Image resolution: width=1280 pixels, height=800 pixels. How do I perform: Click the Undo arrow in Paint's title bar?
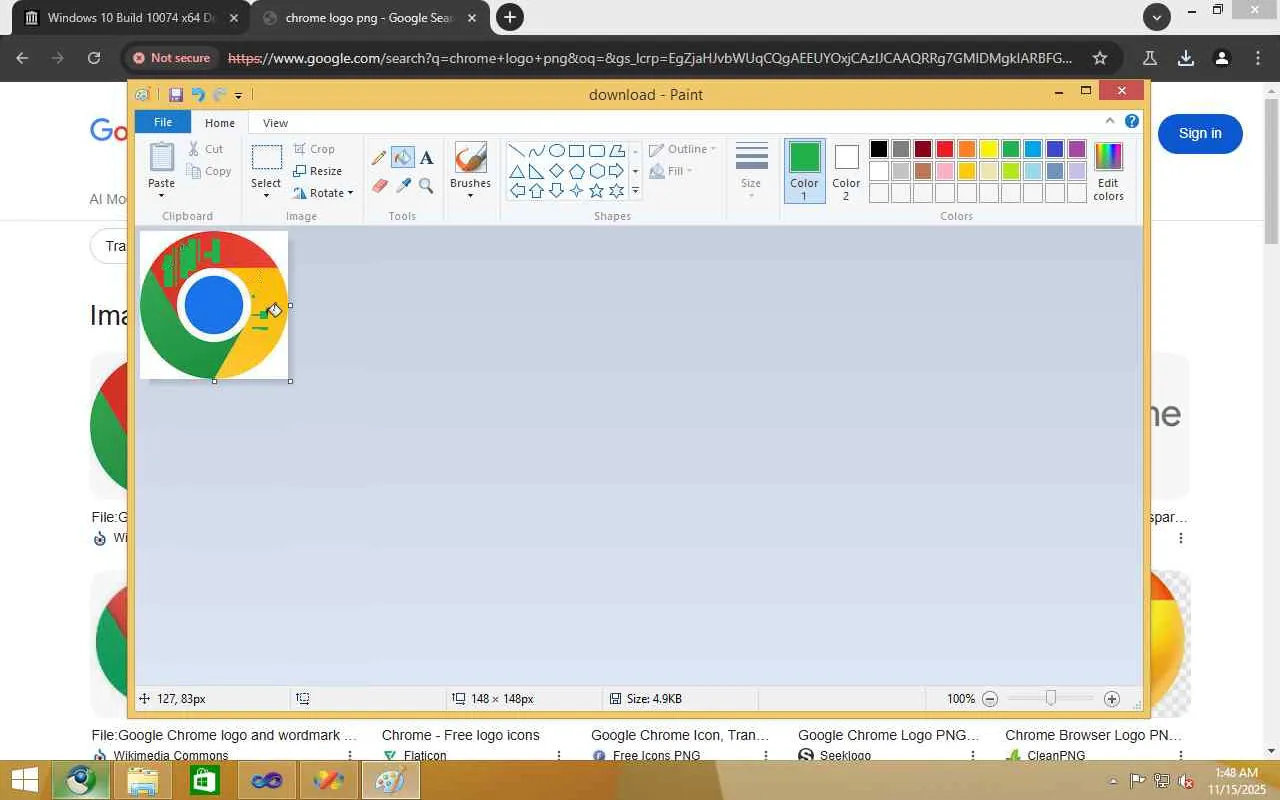coord(197,95)
